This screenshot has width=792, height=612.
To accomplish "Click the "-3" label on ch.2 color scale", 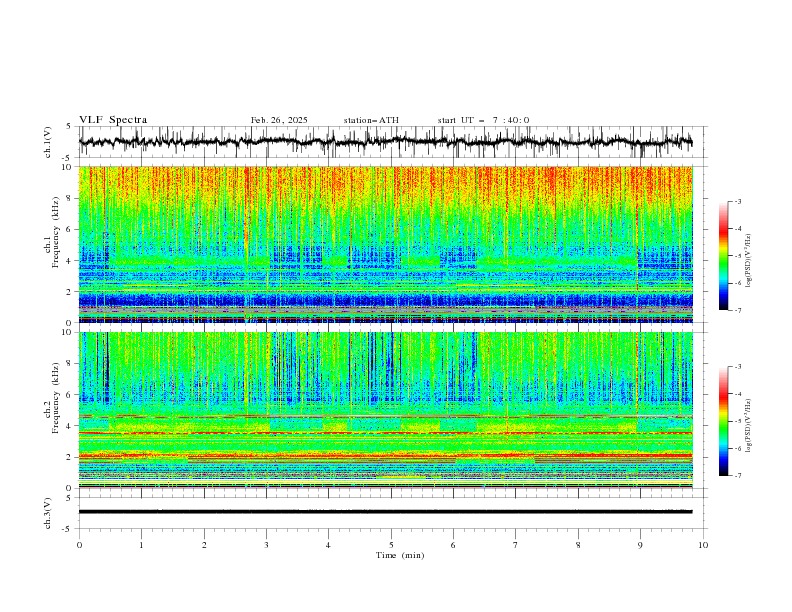I will click(x=738, y=367).
